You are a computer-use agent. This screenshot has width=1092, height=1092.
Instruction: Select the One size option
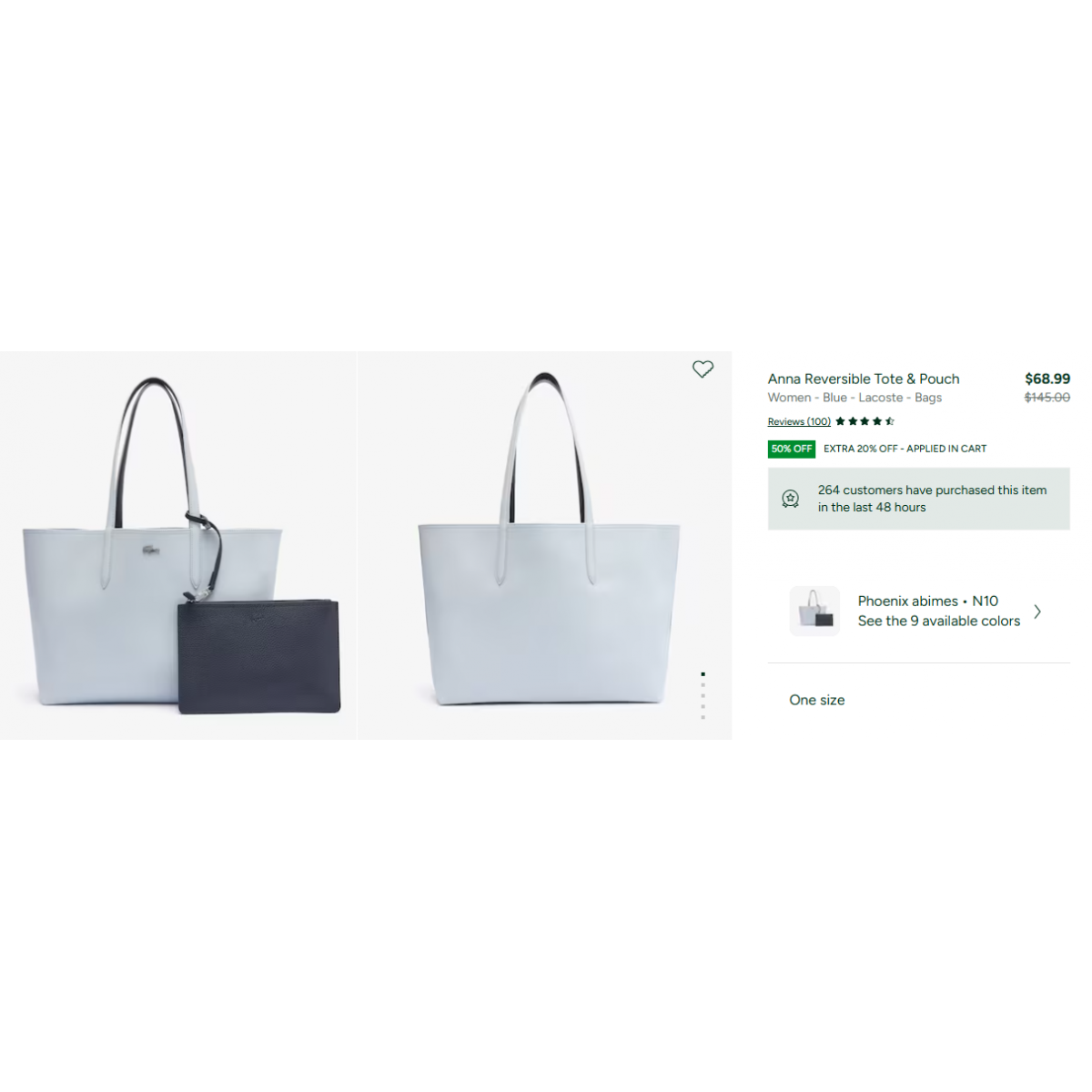click(817, 700)
